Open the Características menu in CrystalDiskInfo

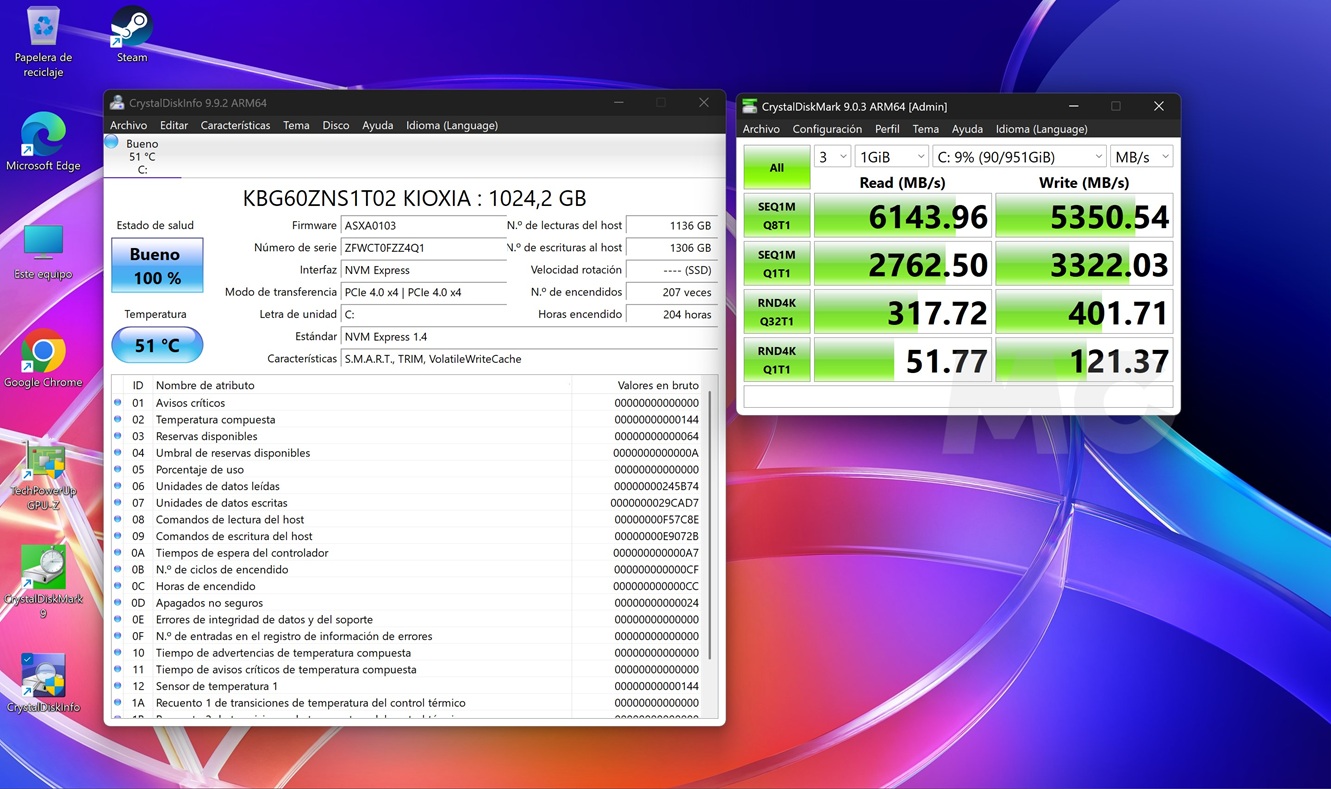[x=235, y=125]
